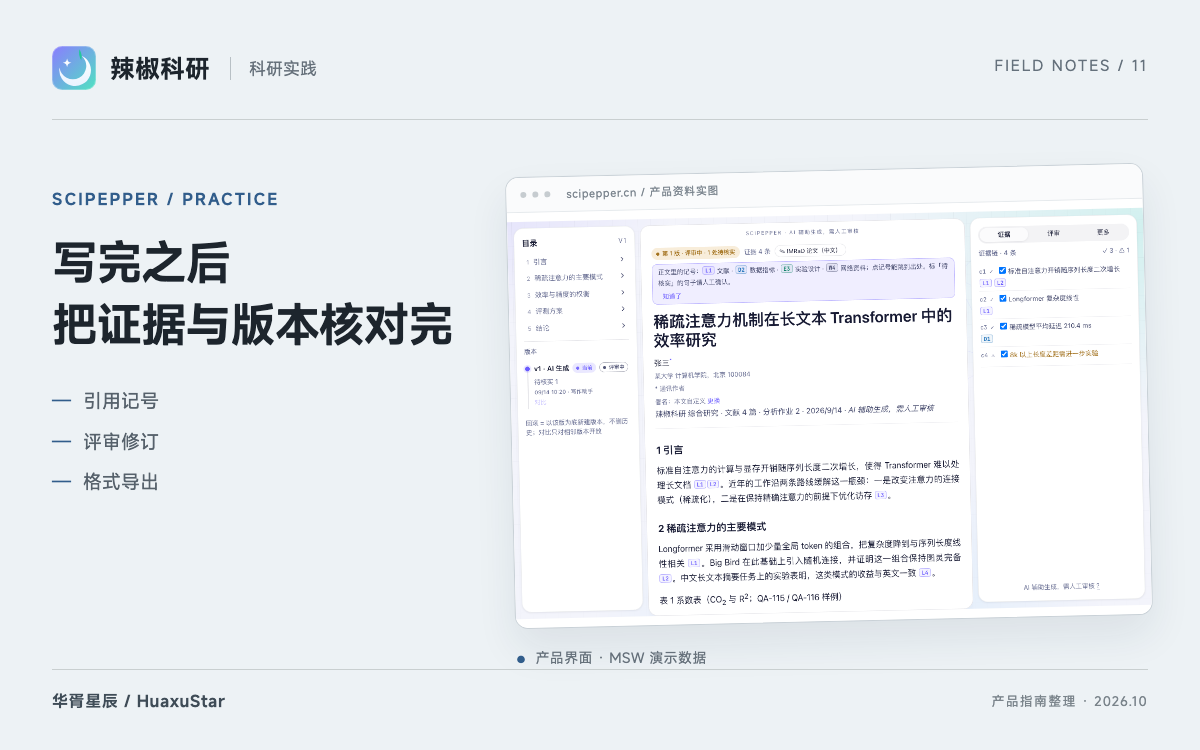
Task: Click the purple v1 version timeline dot
Action: [x=527, y=368]
